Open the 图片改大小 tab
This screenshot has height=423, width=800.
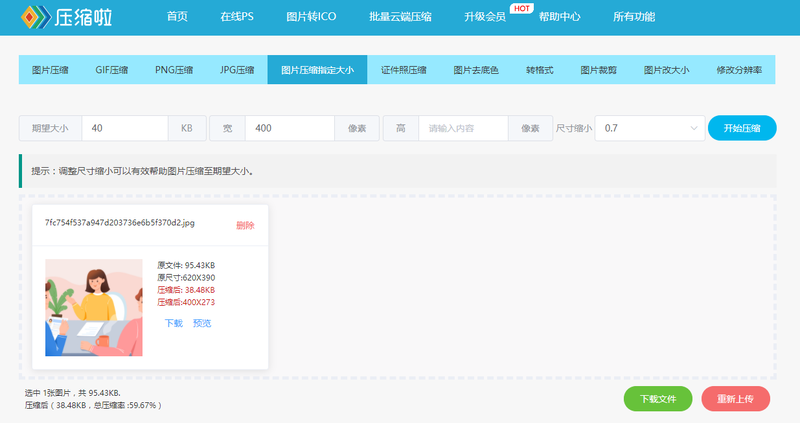coord(666,70)
